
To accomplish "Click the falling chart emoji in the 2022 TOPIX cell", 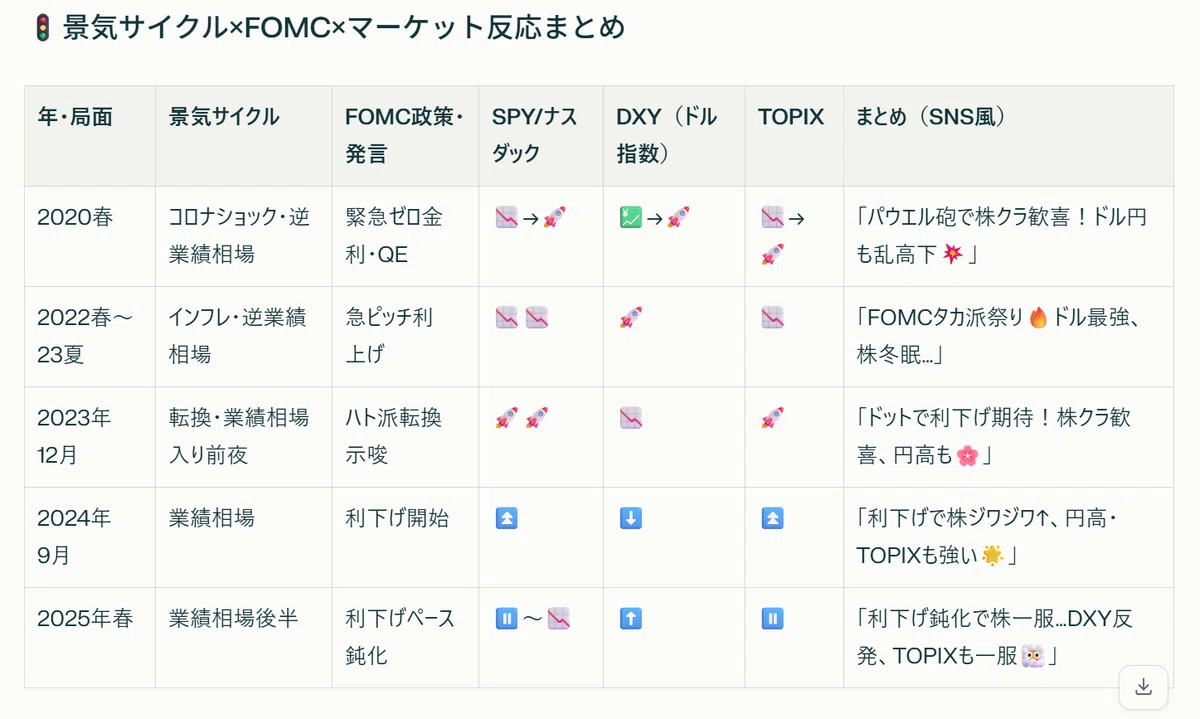I will click(x=771, y=318).
